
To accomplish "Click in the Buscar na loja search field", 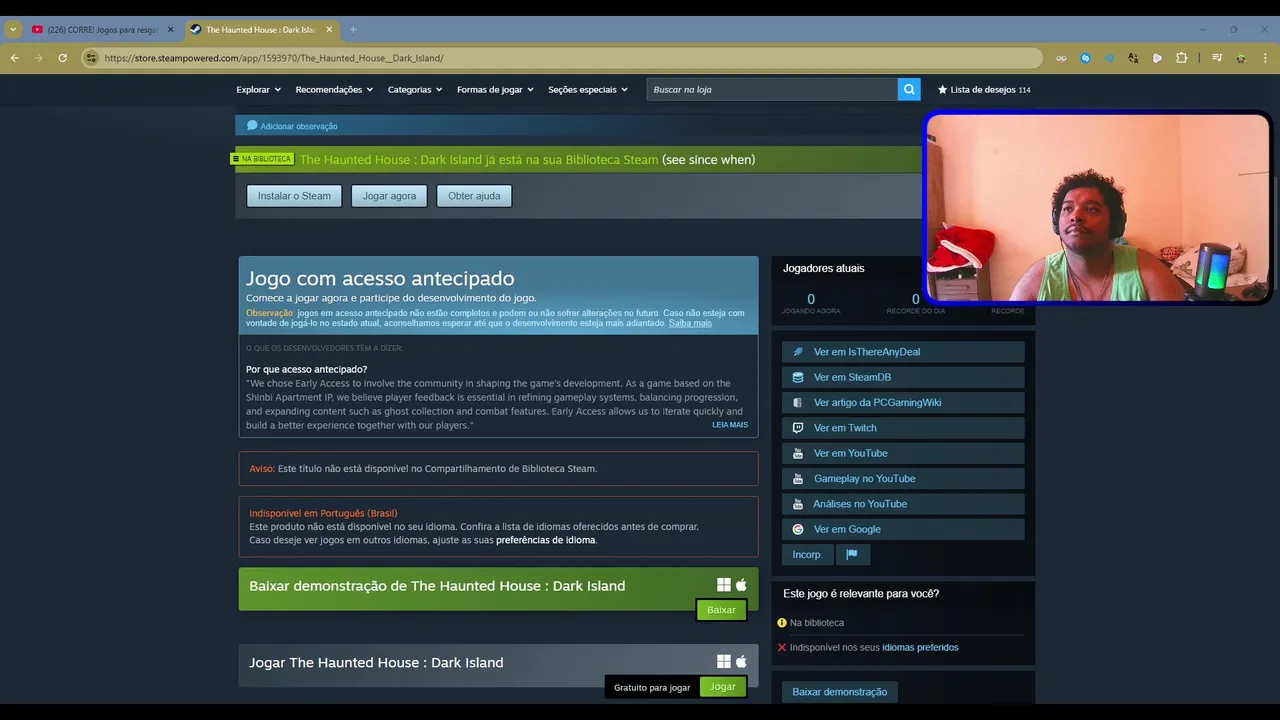I will tap(772, 89).
